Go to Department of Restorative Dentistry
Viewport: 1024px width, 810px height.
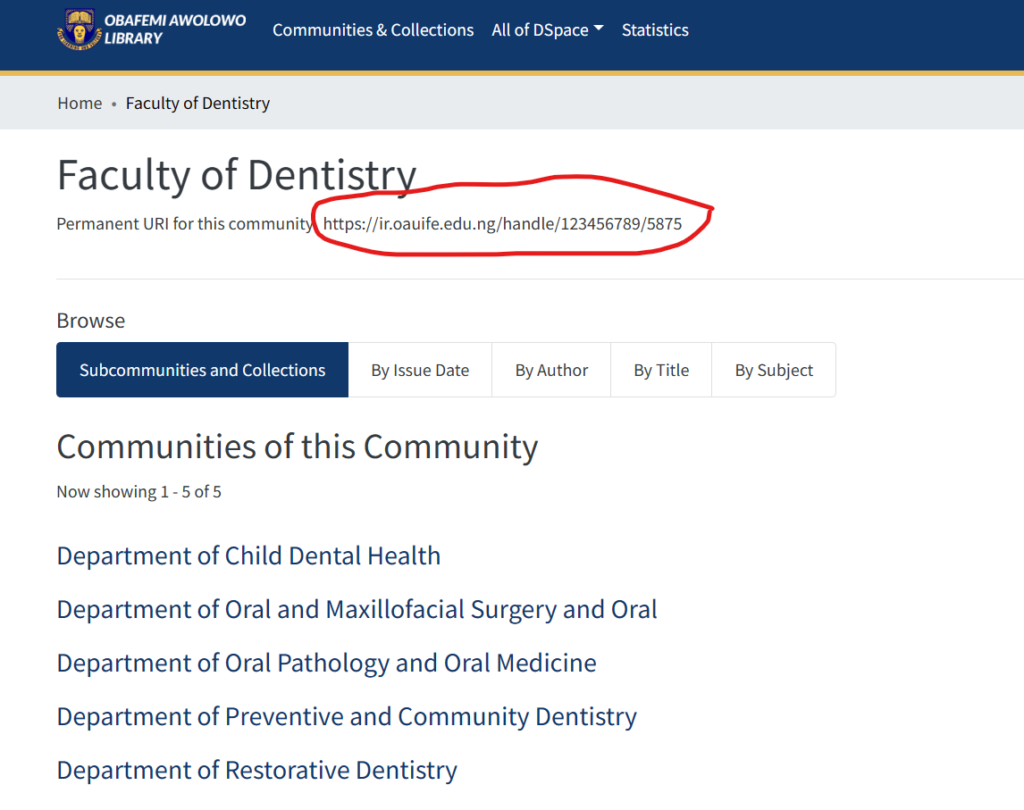point(257,771)
